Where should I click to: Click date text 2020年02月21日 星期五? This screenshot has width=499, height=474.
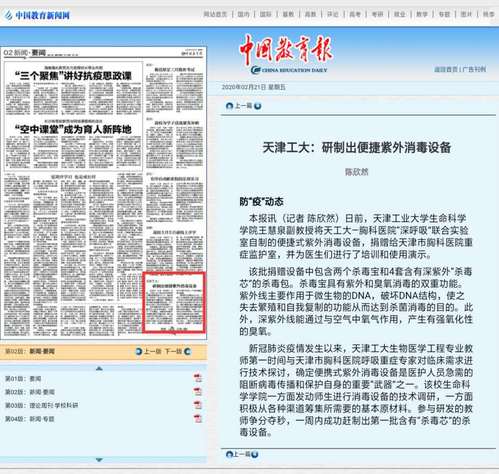point(253,87)
